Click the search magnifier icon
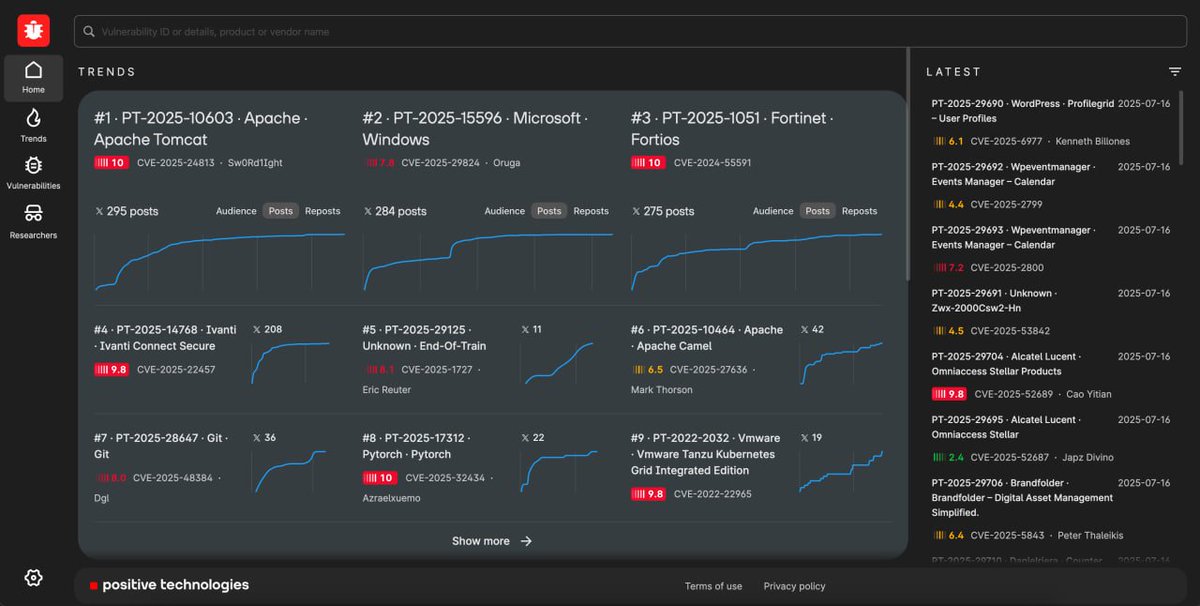The image size is (1200, 606). 89,32
